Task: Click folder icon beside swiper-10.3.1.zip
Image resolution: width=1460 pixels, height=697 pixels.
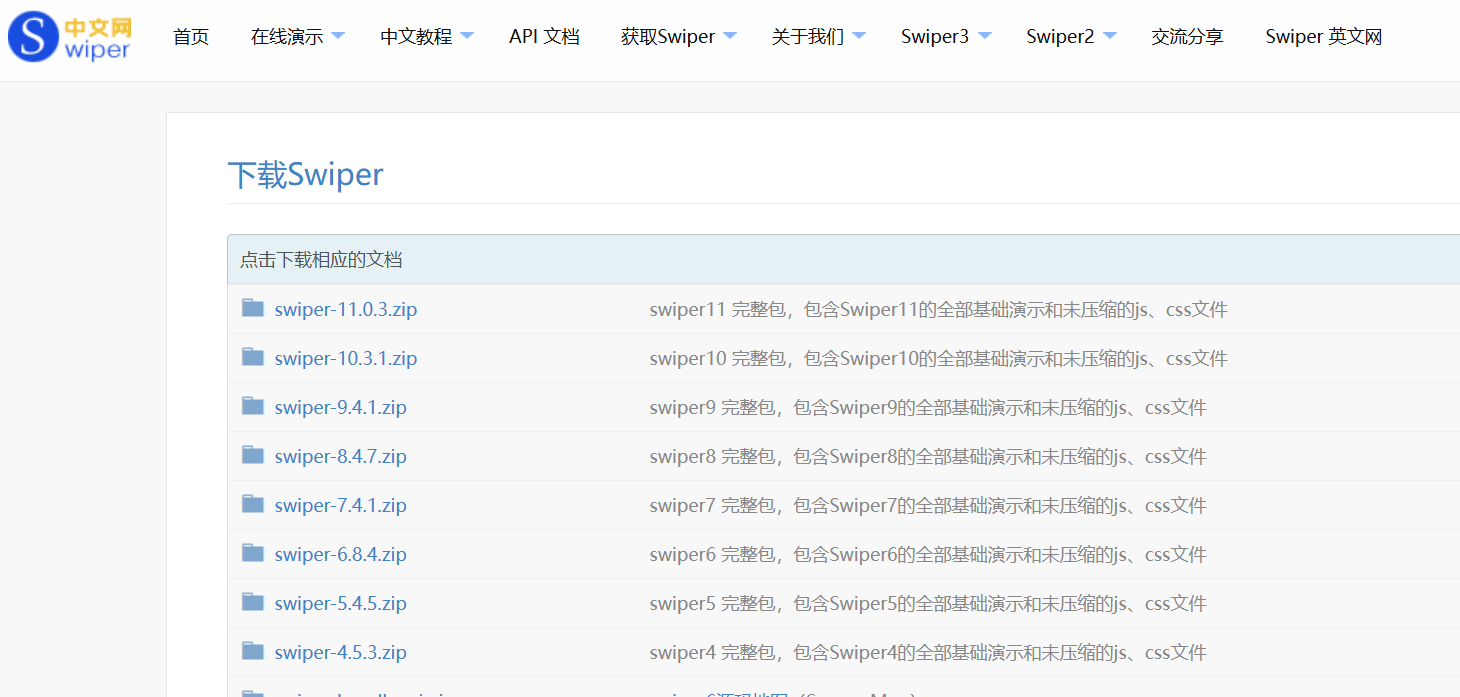Action: [x=253, y=357]
